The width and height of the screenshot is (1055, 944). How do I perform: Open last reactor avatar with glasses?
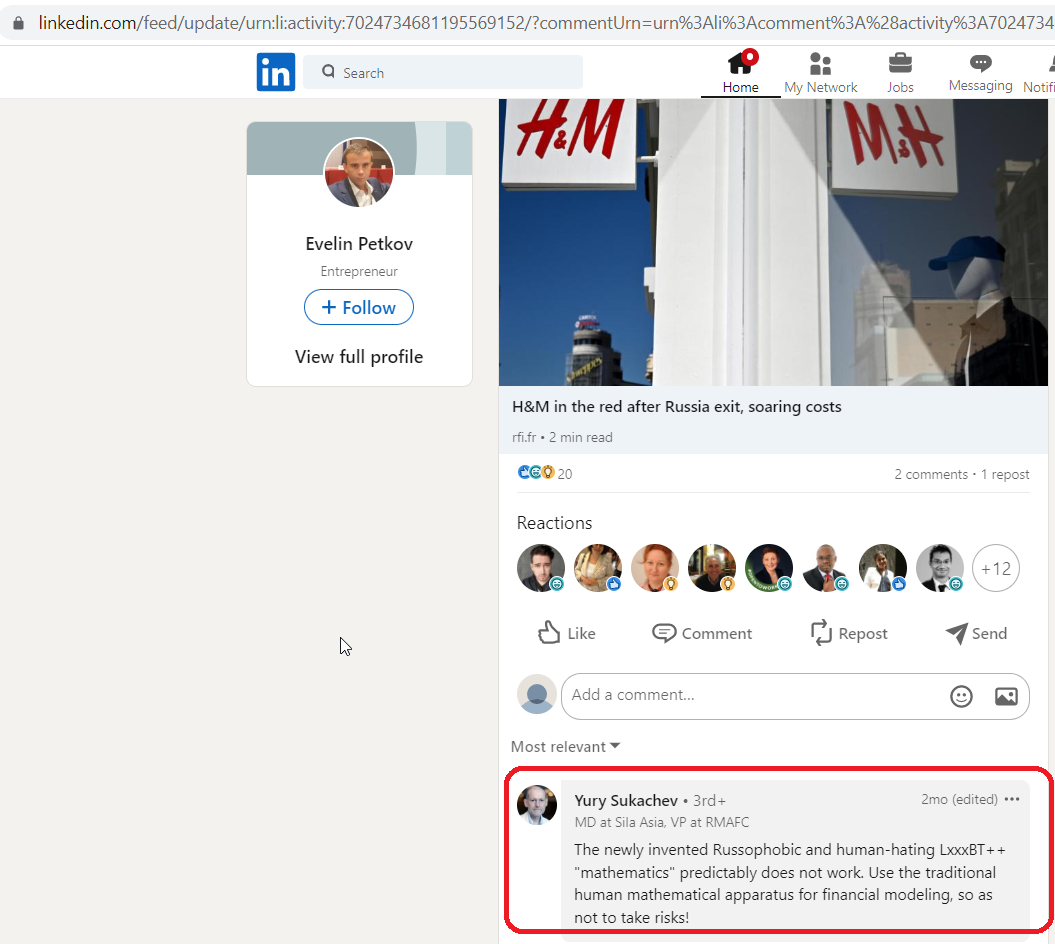940,568
